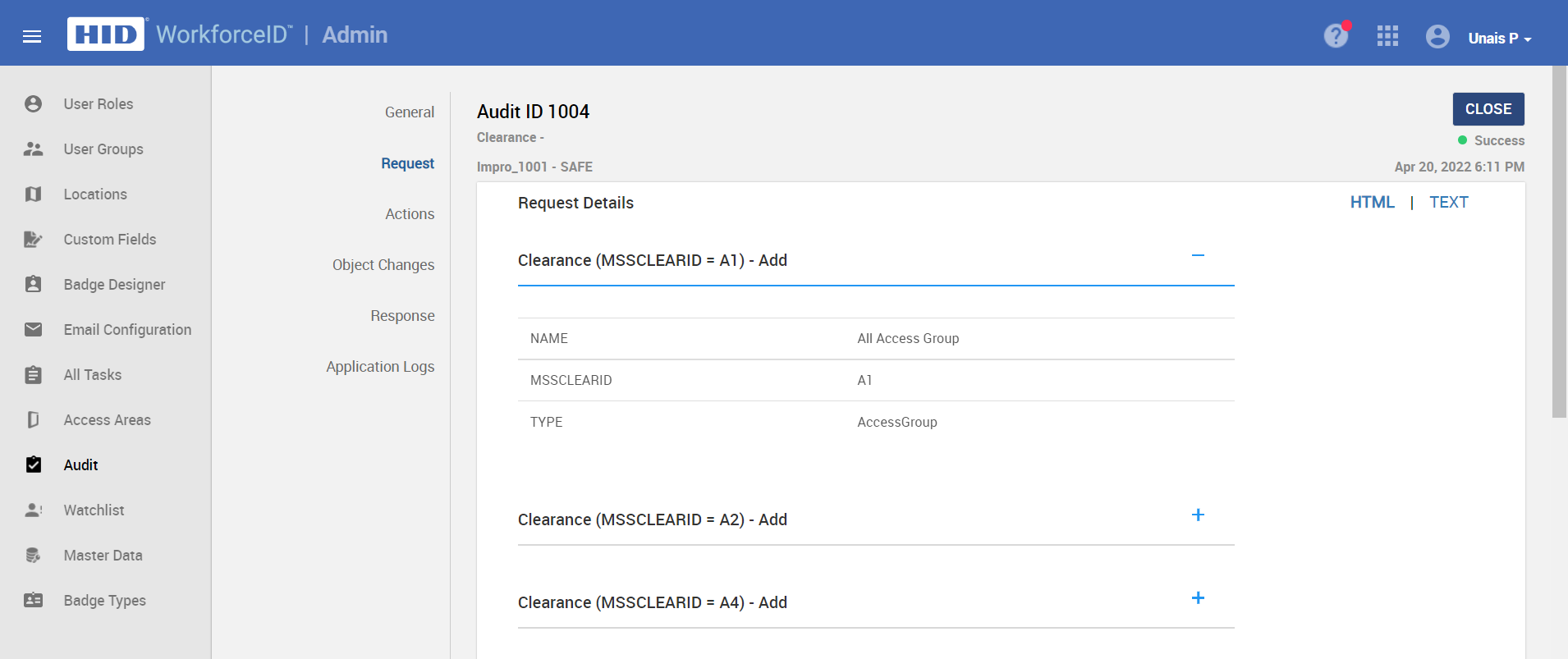Click the page vertical scrollbar
Viewport: 1568px width, 659px height.
1559,242
